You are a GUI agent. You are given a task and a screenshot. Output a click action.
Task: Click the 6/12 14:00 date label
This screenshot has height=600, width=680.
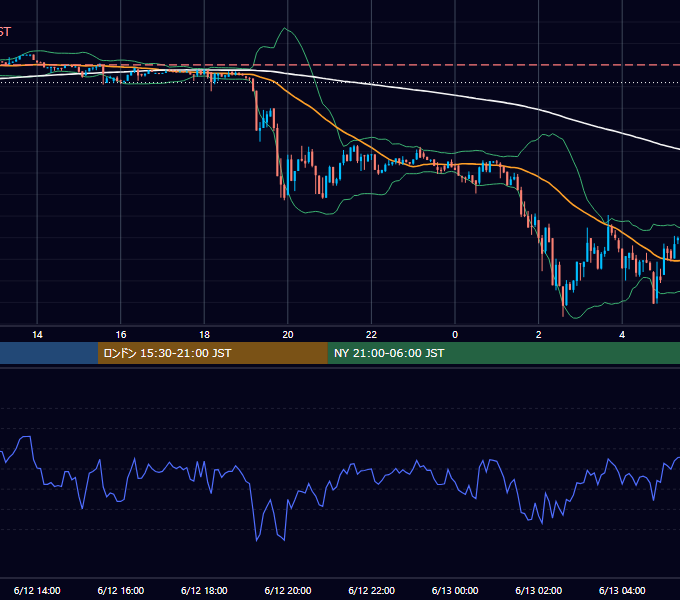37,590
